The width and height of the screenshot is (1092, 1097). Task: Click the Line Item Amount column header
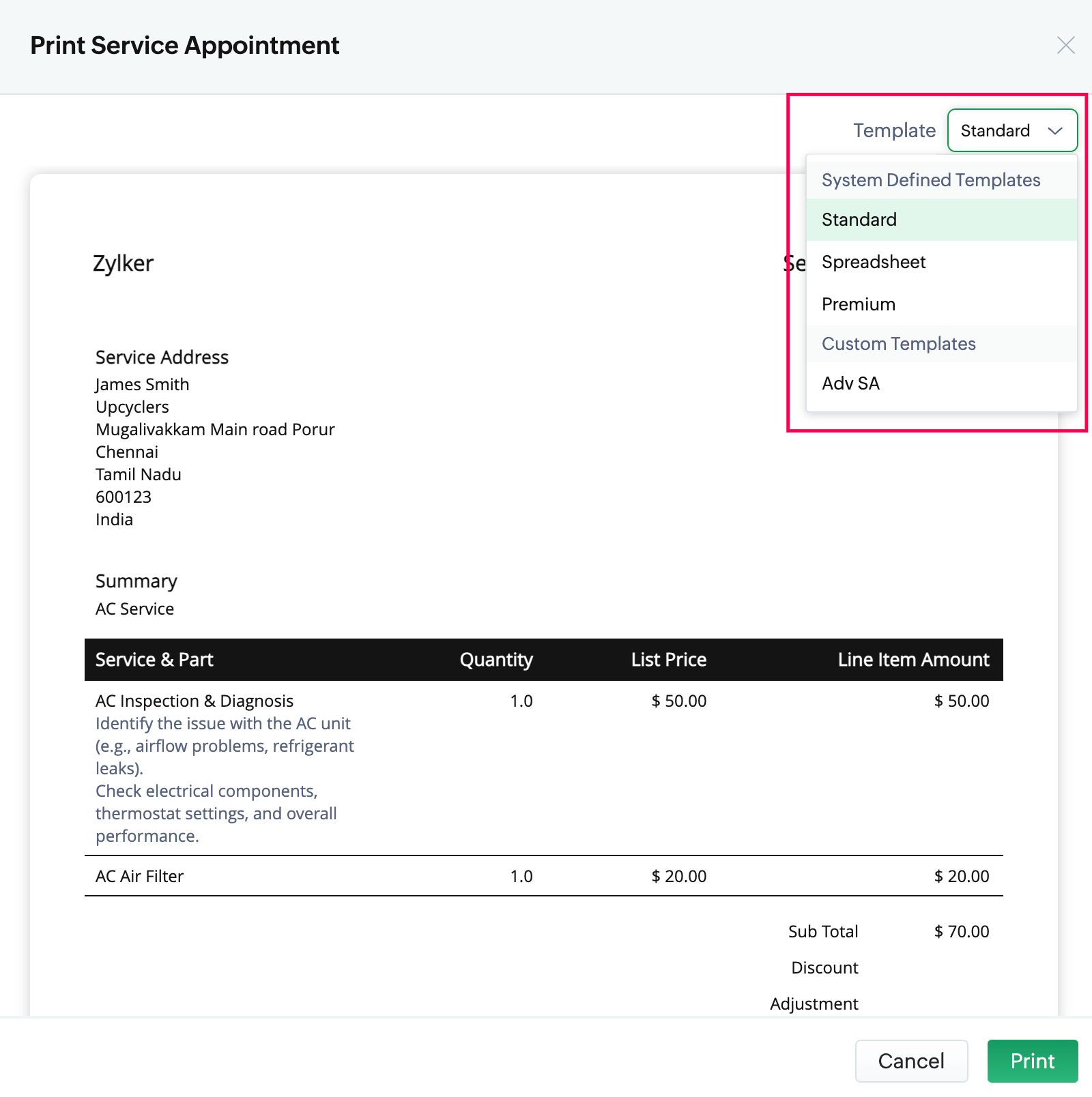913,660
